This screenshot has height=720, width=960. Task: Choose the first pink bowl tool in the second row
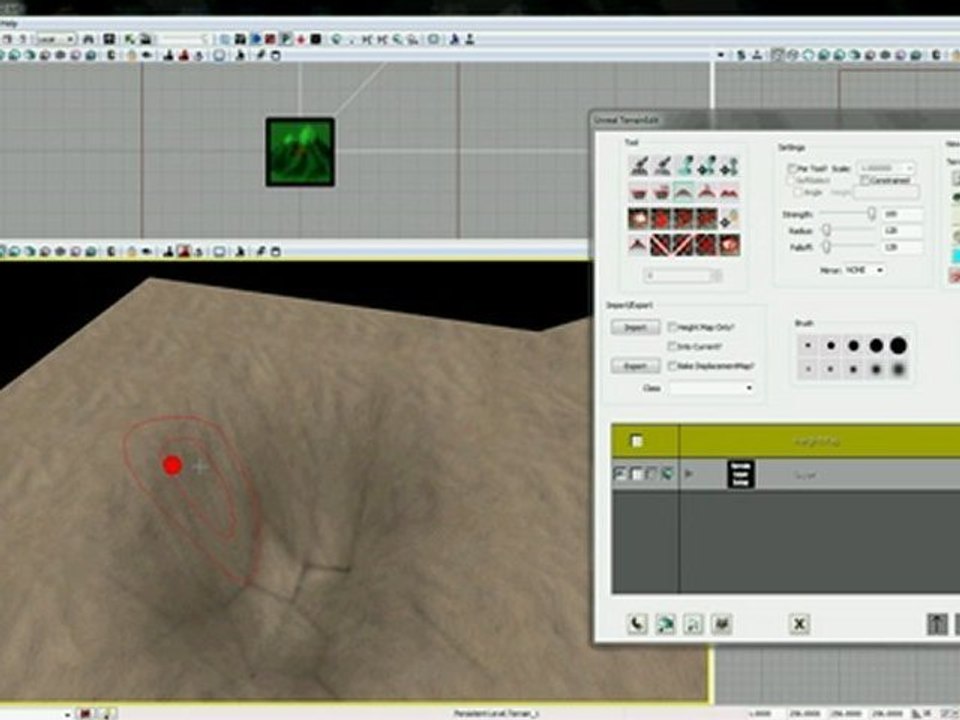tap(639, 192)
